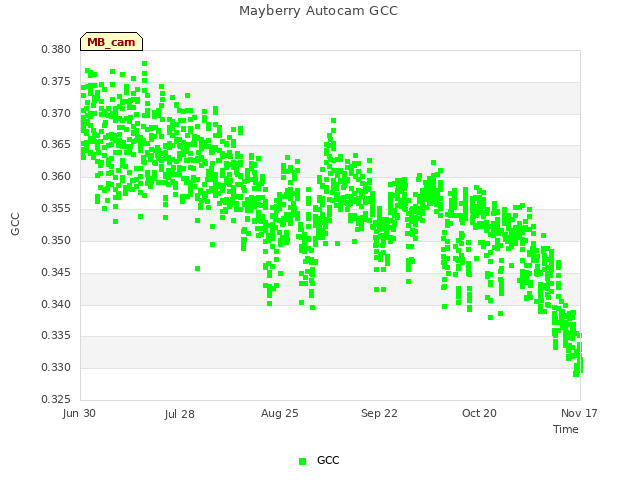Click the Nov 17 axis label
This screenshot has width=640, height=480.
point(579,413)
